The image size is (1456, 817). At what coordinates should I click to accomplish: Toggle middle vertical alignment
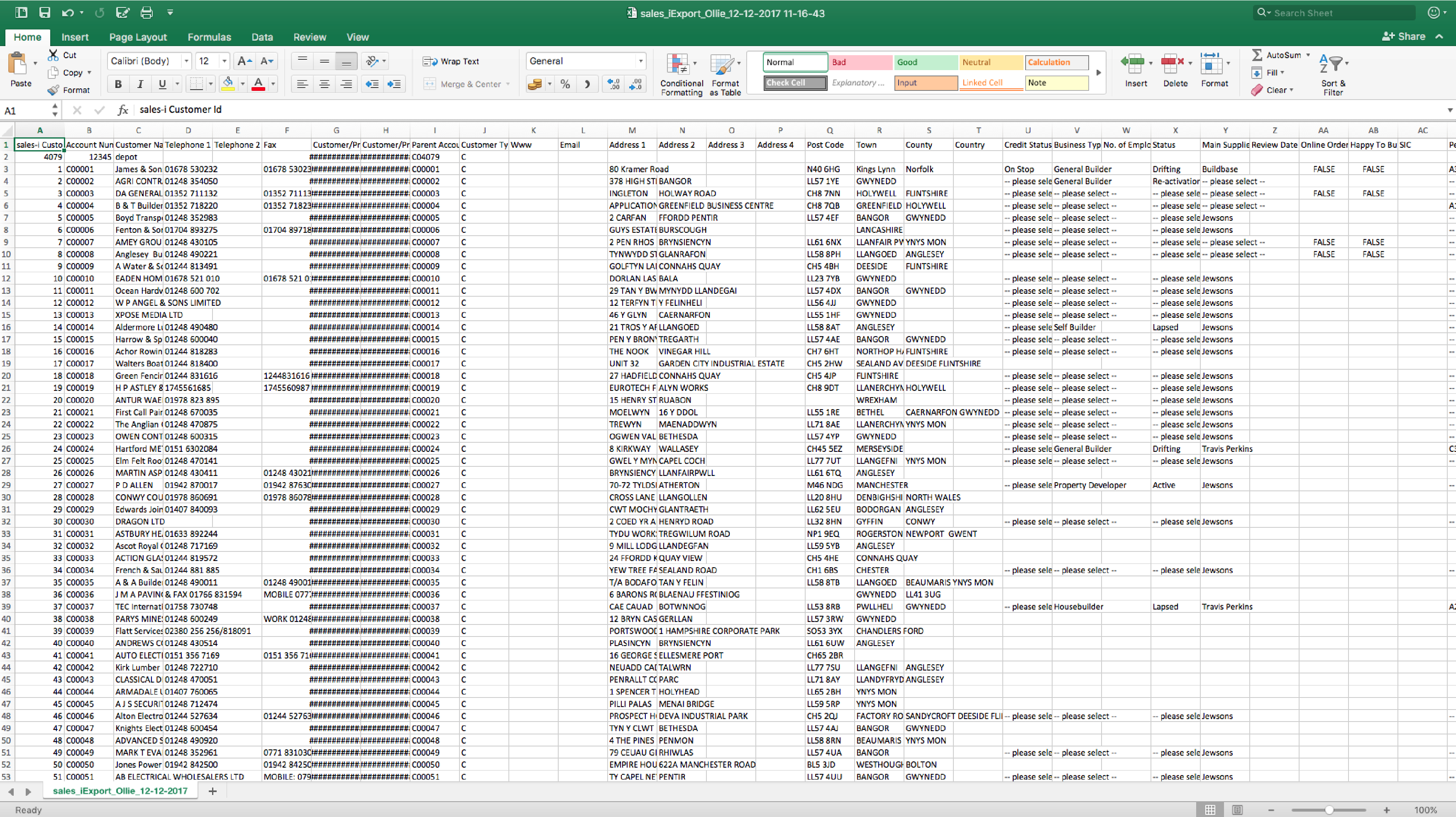pyautogui.click(x=325, y=61)
